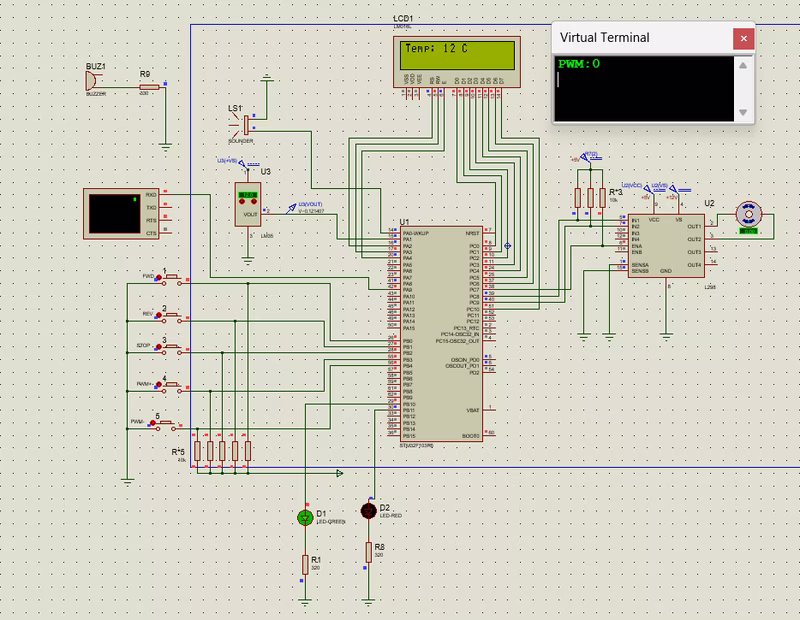Select the R8 resistor below D2

coord(368,552)
